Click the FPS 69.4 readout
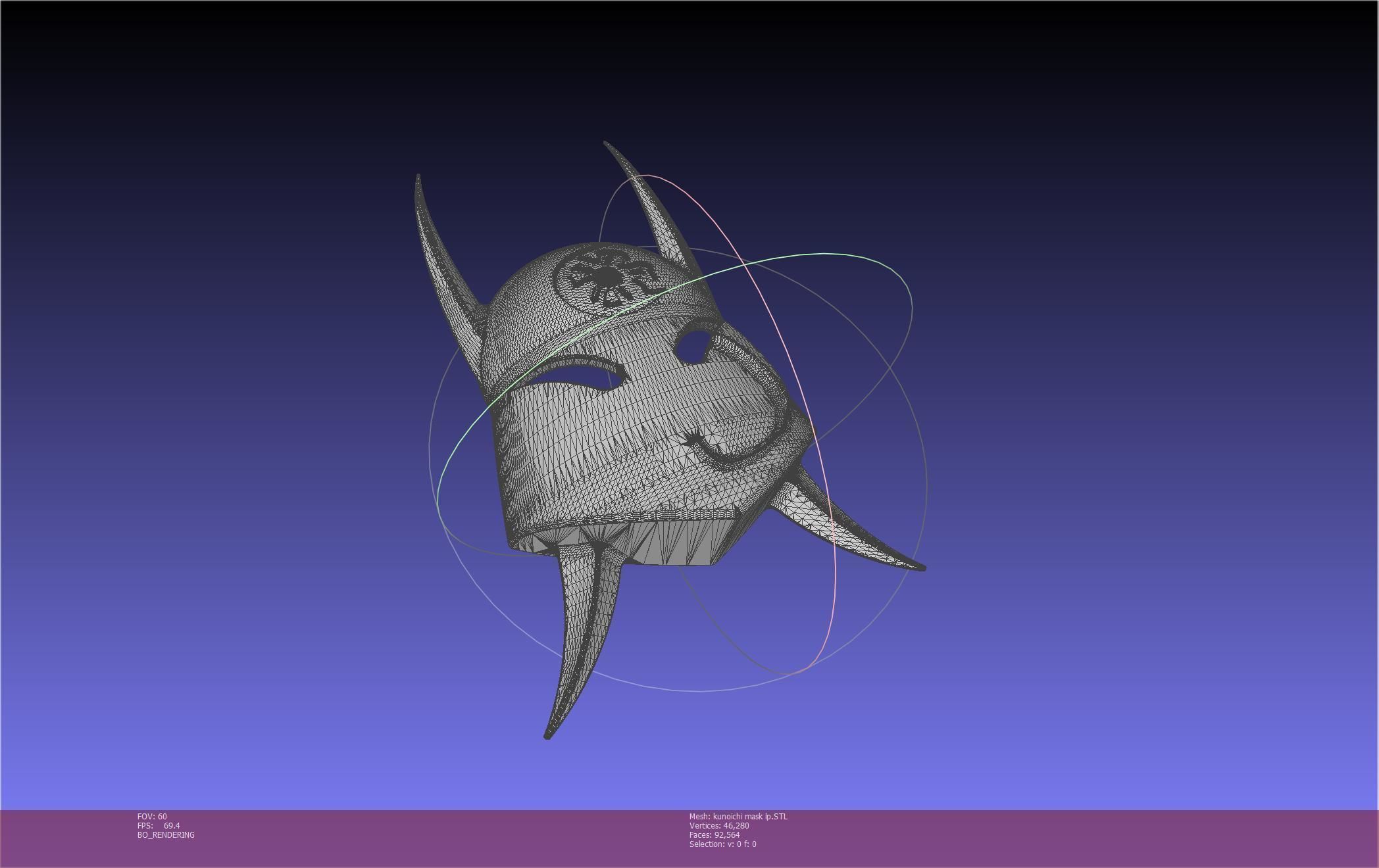 tap(159, 825)
